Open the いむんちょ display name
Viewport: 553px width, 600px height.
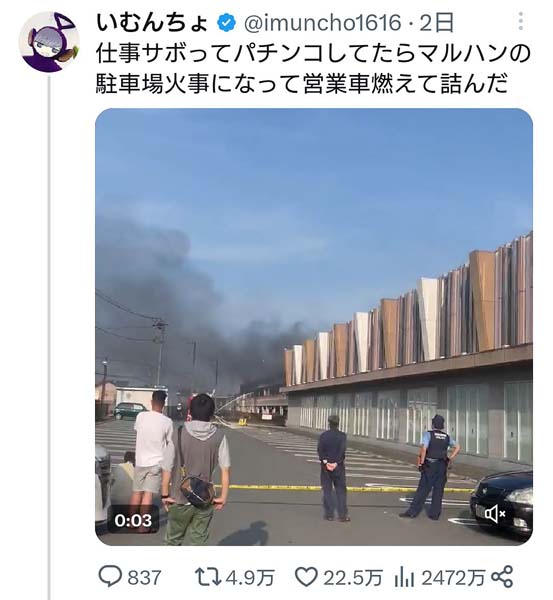tap(152, 23)
